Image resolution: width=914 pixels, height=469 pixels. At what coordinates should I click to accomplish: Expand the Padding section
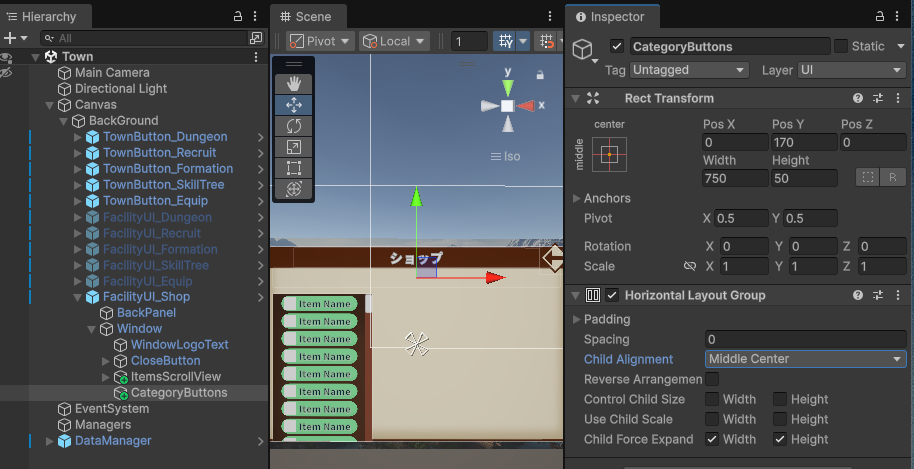577,319
